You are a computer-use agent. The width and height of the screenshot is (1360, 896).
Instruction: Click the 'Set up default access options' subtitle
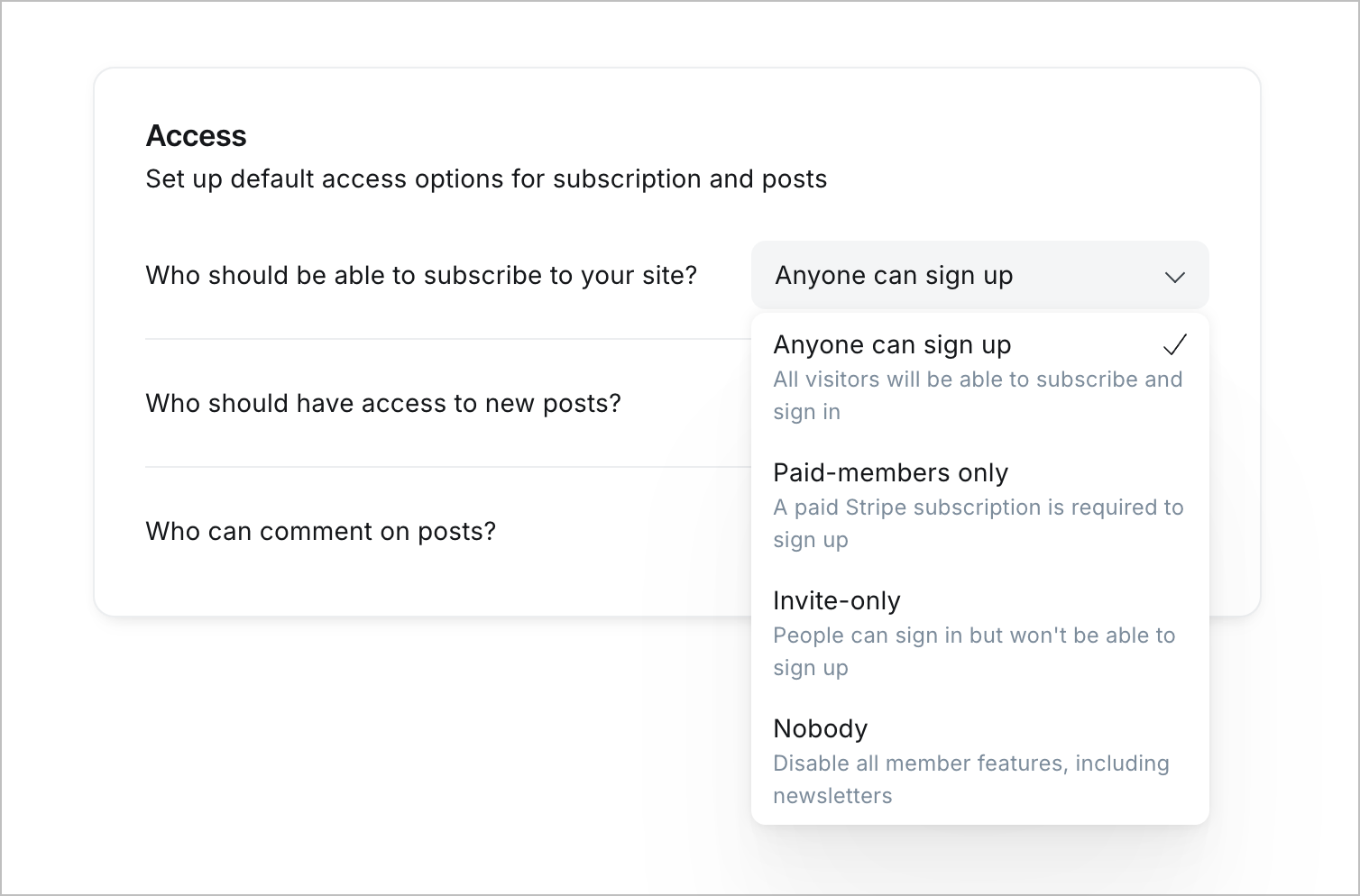[486, 179]
